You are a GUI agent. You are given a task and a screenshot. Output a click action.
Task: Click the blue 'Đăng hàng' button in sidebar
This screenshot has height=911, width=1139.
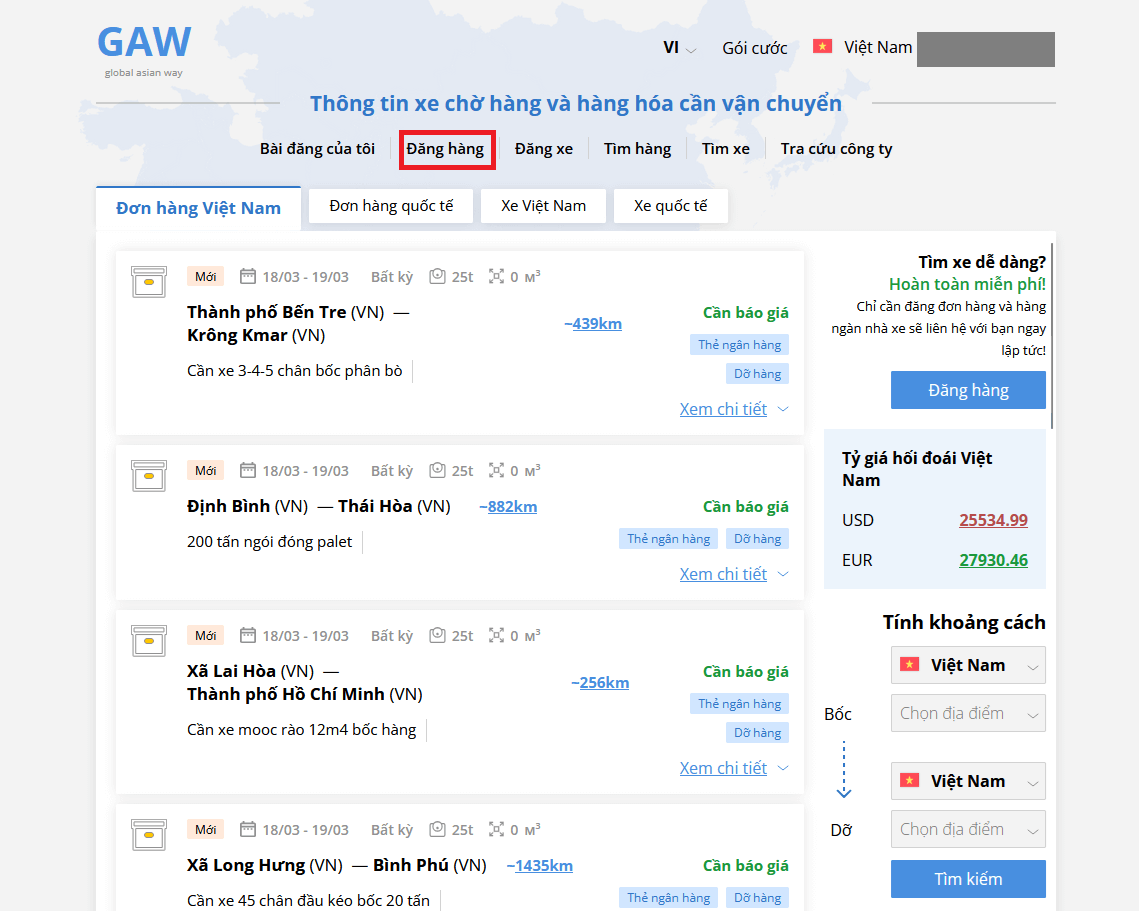[967, 390]
